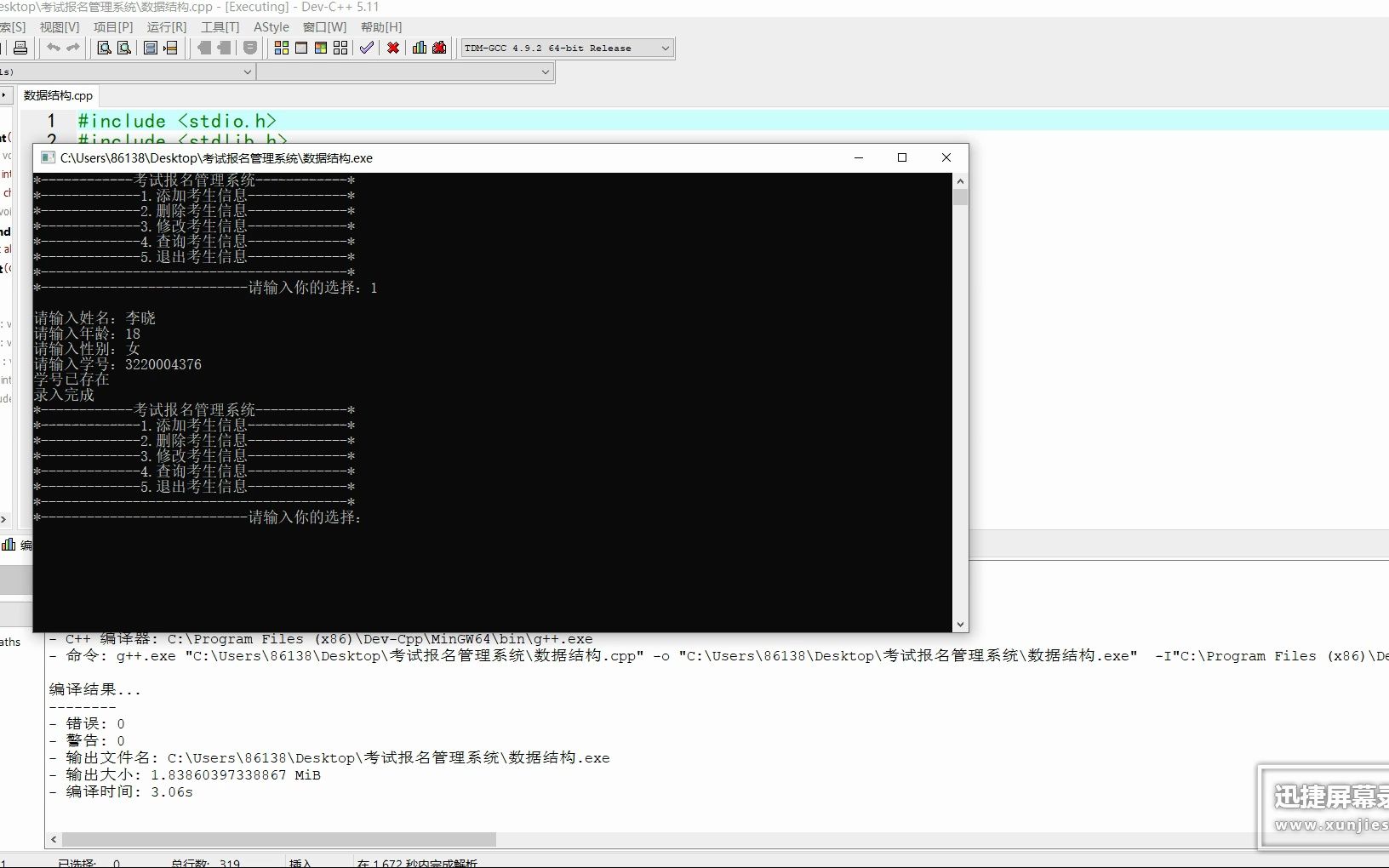
Task: Open the function list dropdown
Action: tap(546, 72)
